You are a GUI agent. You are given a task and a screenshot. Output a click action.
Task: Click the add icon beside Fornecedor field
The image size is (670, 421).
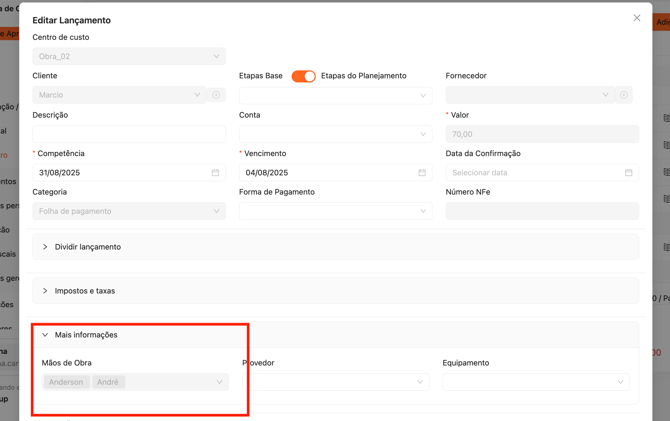[624, 95]
